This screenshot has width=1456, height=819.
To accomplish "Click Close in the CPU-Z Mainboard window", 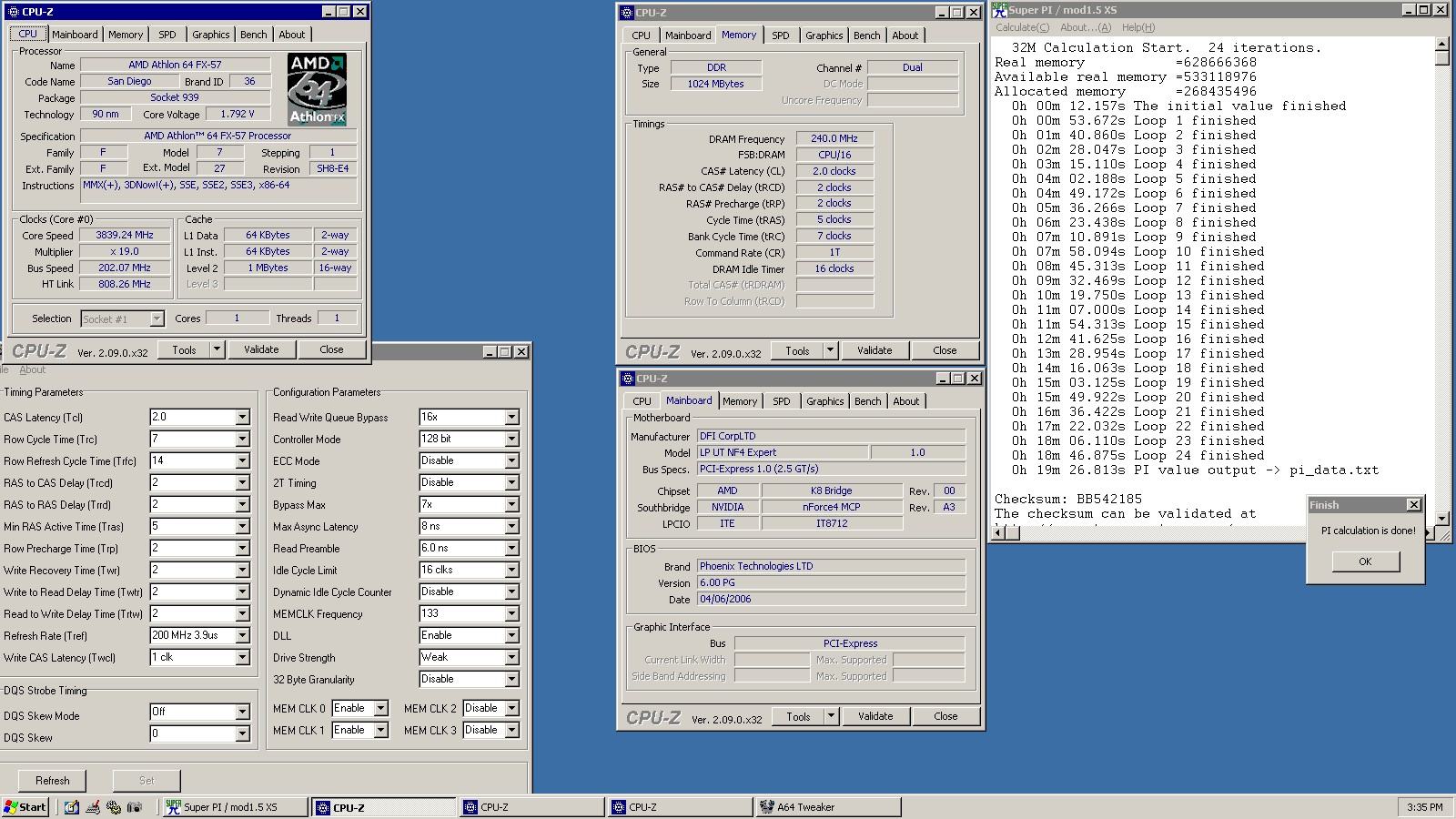I will point(945,716).
